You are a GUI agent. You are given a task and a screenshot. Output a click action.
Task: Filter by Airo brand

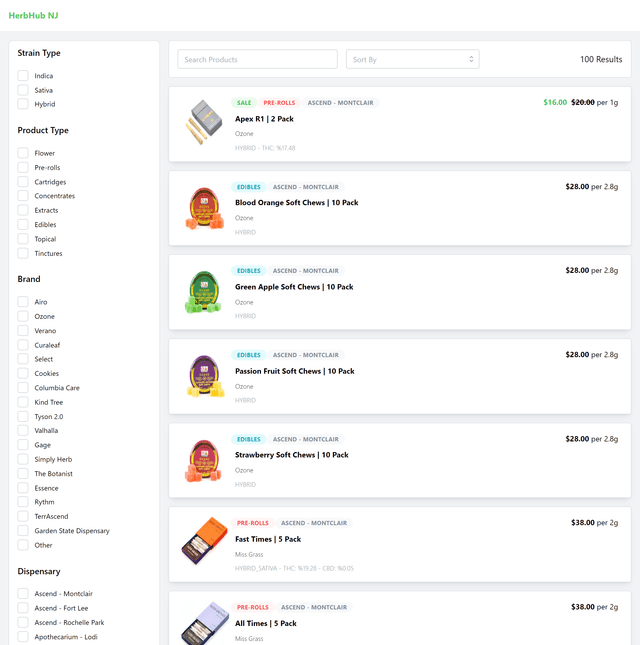(x=23, y=302)
